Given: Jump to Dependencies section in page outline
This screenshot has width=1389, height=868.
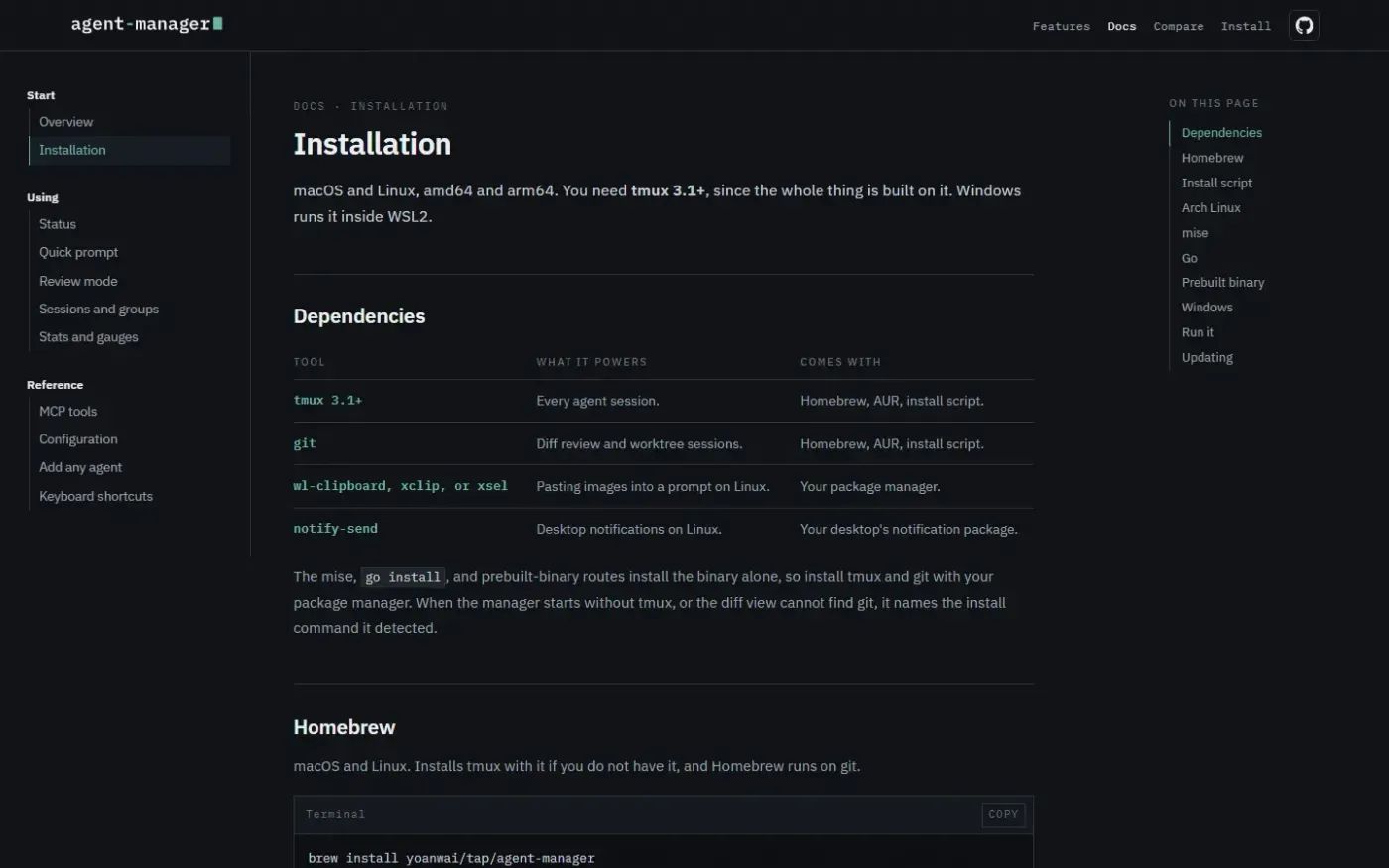Looking at the screenshot, I should 1221,133.
